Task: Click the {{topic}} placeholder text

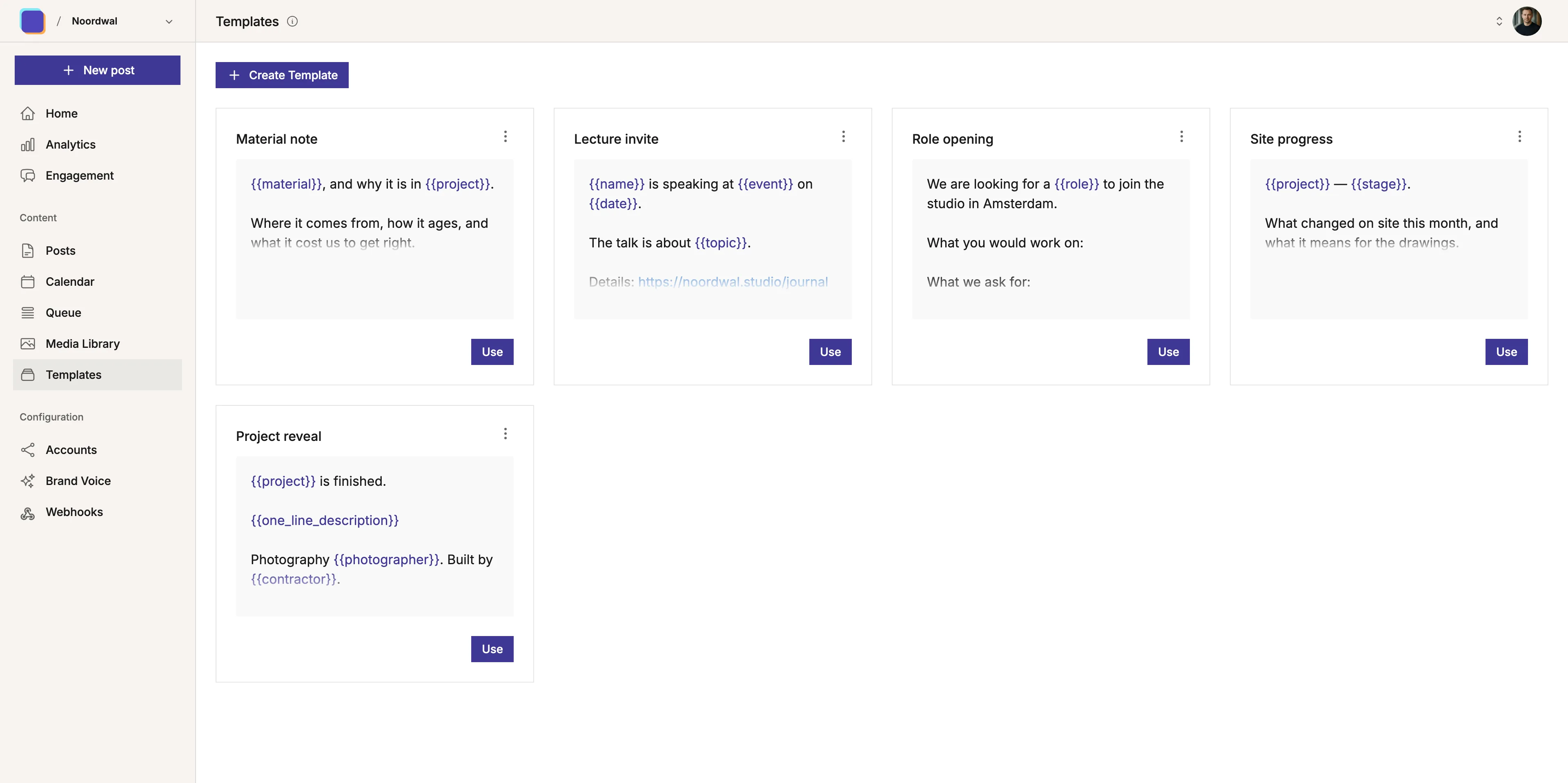Action: point(721,243)
